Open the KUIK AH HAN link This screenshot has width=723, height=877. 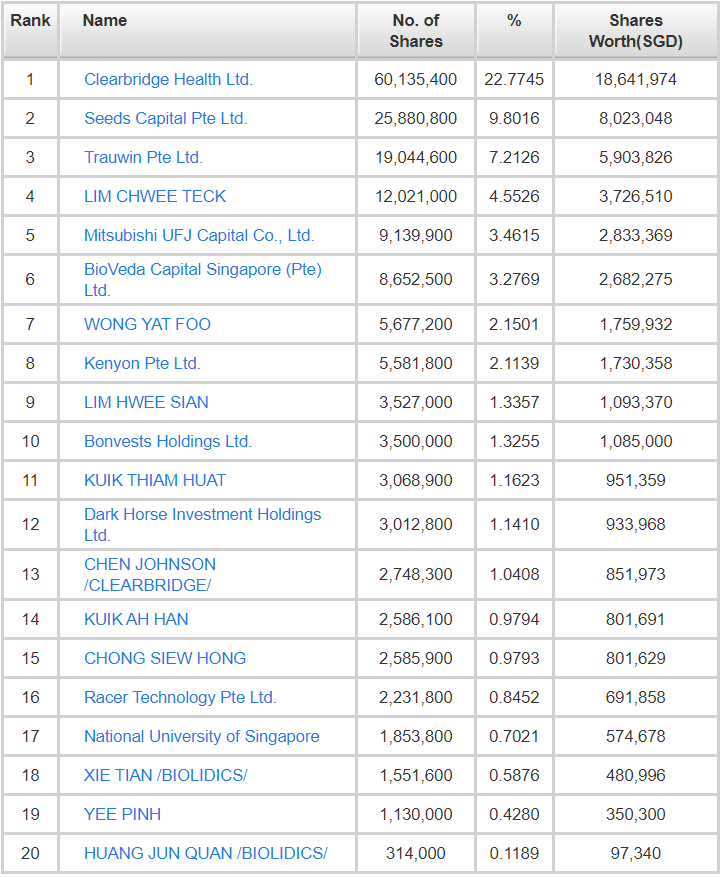tap(136, 620)
